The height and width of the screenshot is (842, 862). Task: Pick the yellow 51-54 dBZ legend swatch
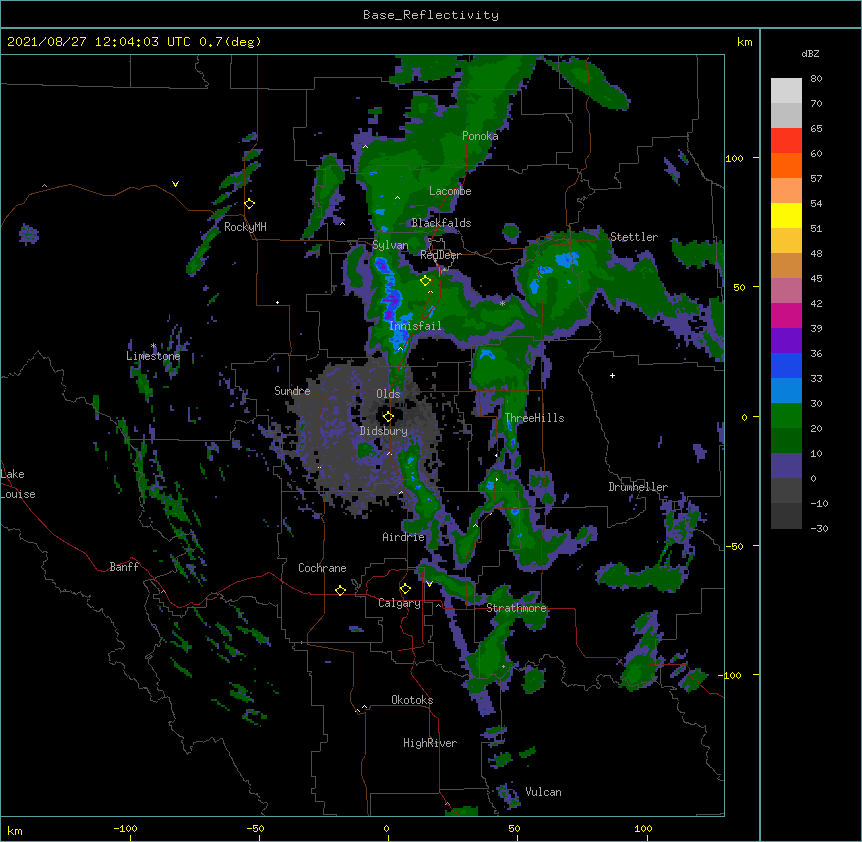click(786, 215)
